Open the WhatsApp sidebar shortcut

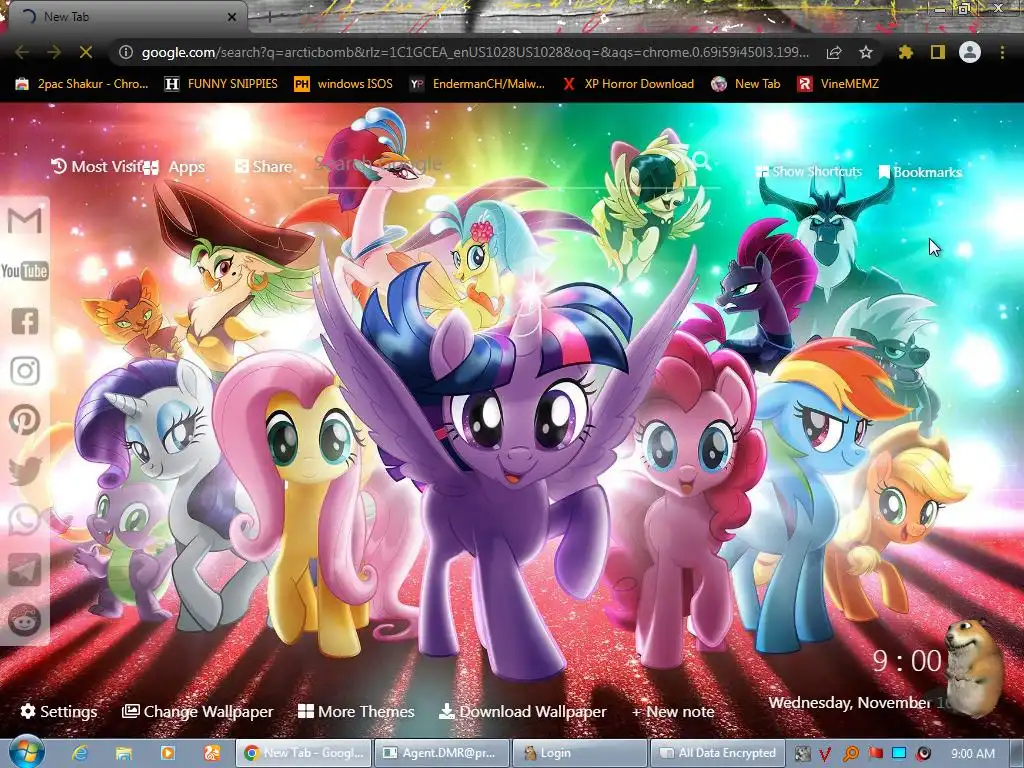(25, 520)
